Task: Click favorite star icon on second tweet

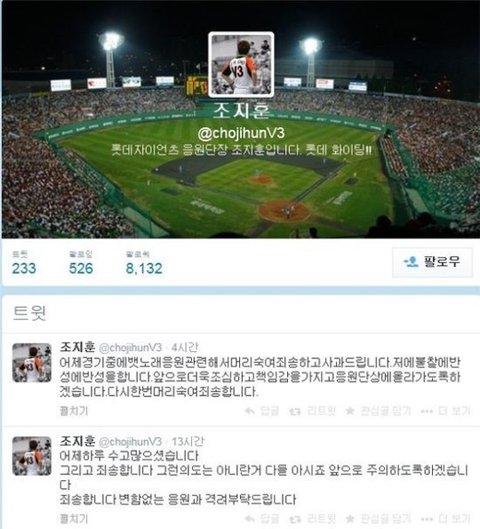Action: pyautogui.click(x=350, y=518)
